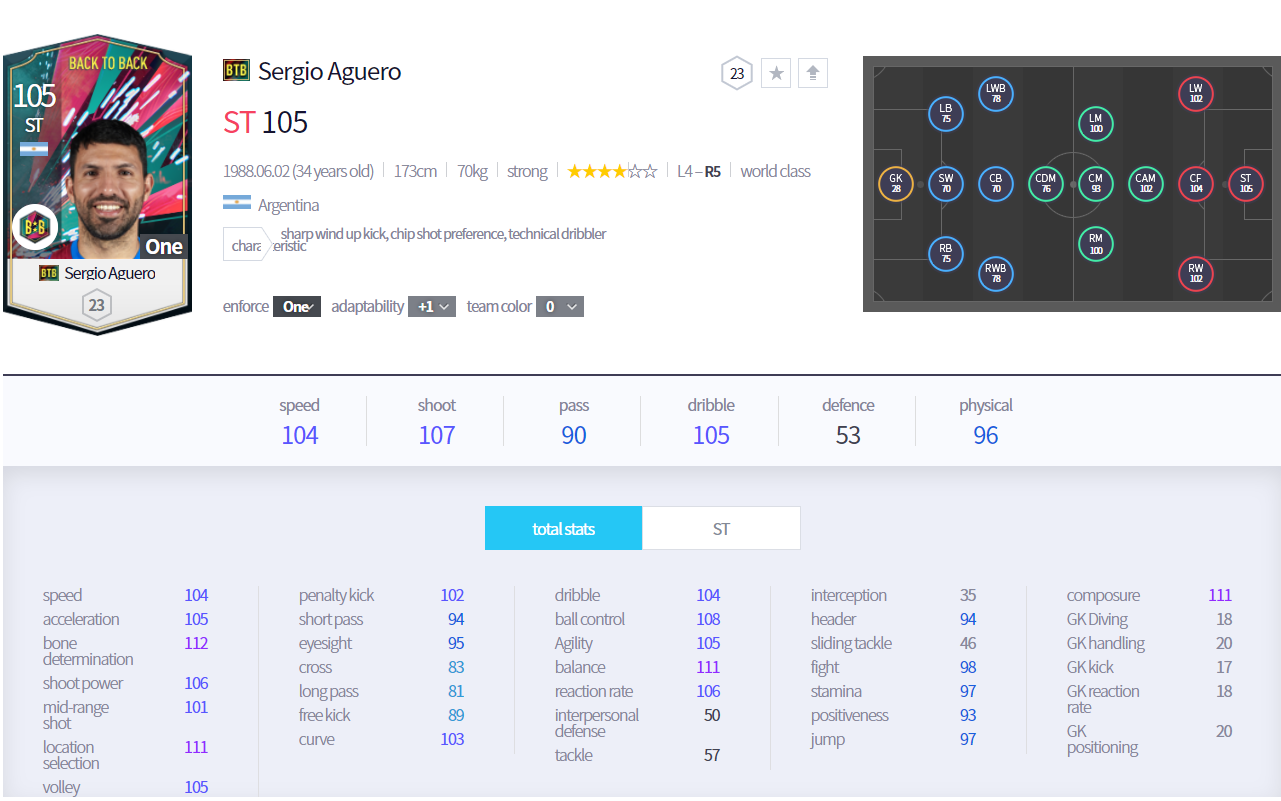Switch to the total stats tab

point(563,529)
